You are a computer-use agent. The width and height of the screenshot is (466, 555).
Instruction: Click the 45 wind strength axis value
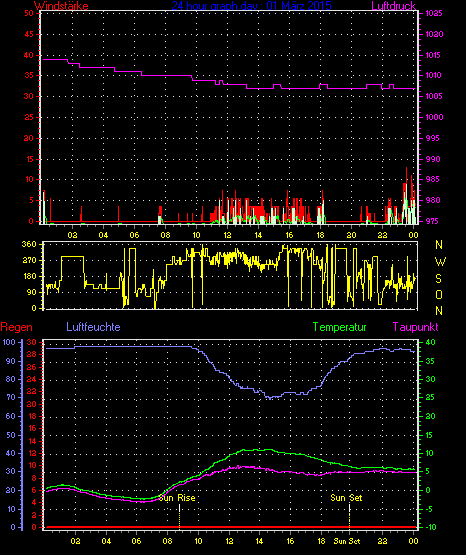click(x=29, y=34)
